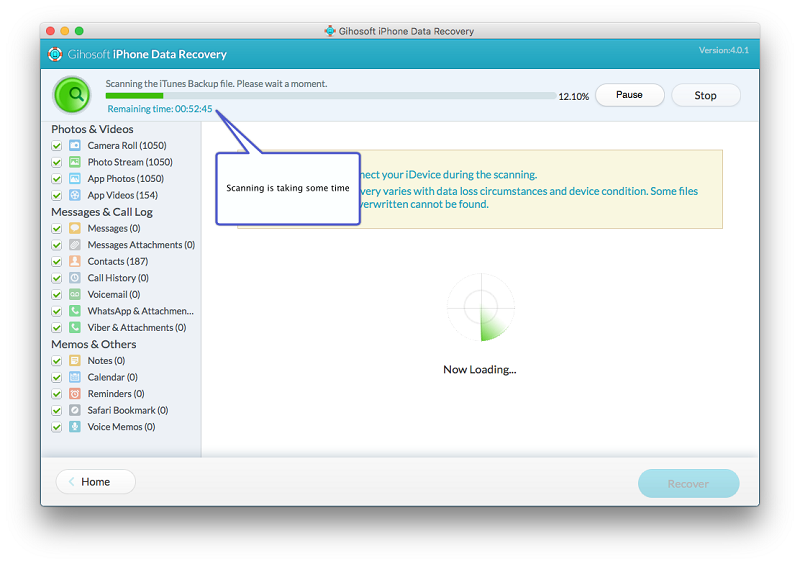This screenshot has width=800, height=564.
Task: Click the Call History clock icon
Action: pyautogui.click(x=75, y=278)
